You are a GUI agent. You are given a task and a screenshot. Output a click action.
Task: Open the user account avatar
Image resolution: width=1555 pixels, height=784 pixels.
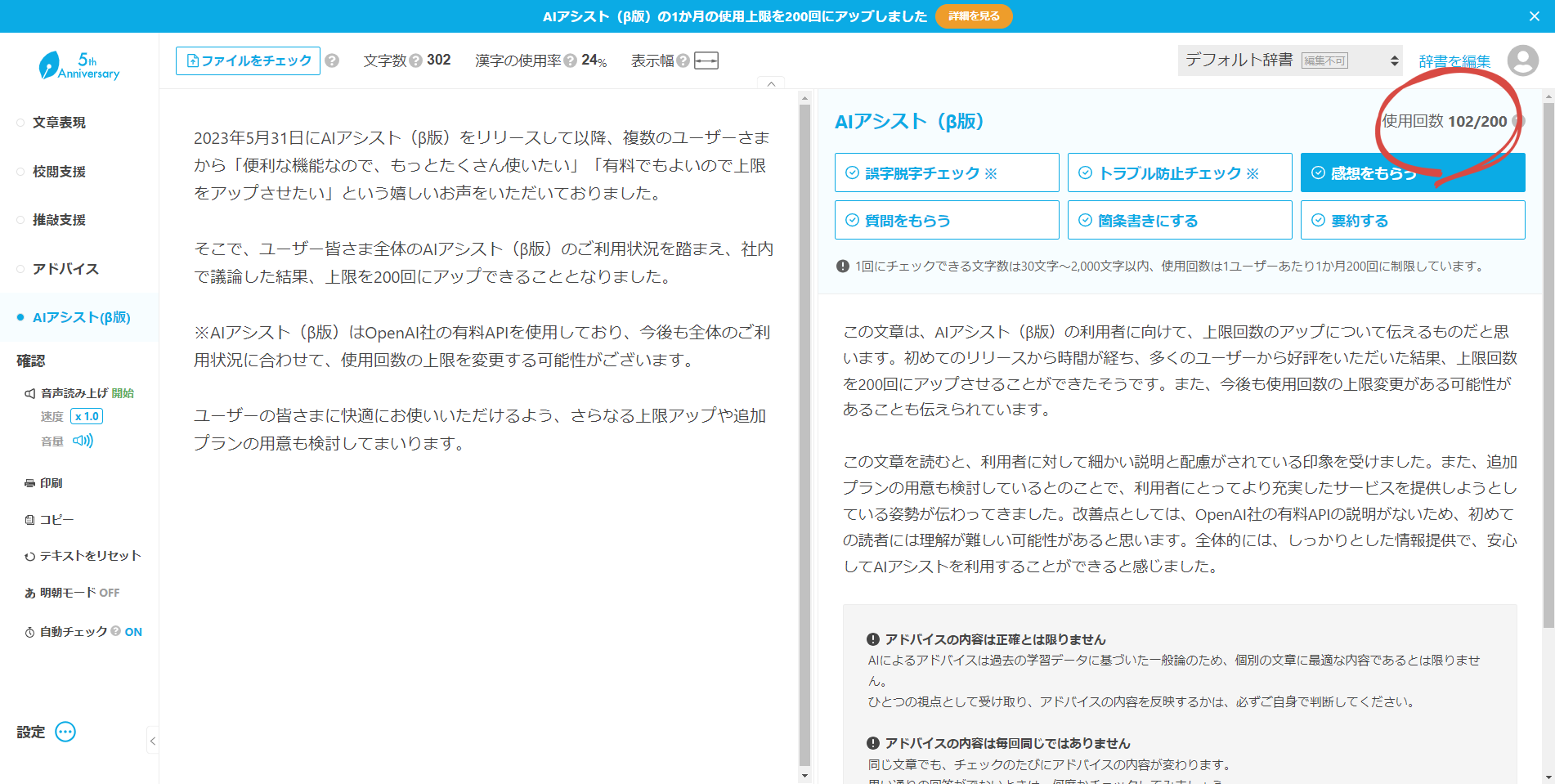pyautogui.click(x=1522, y=60)
